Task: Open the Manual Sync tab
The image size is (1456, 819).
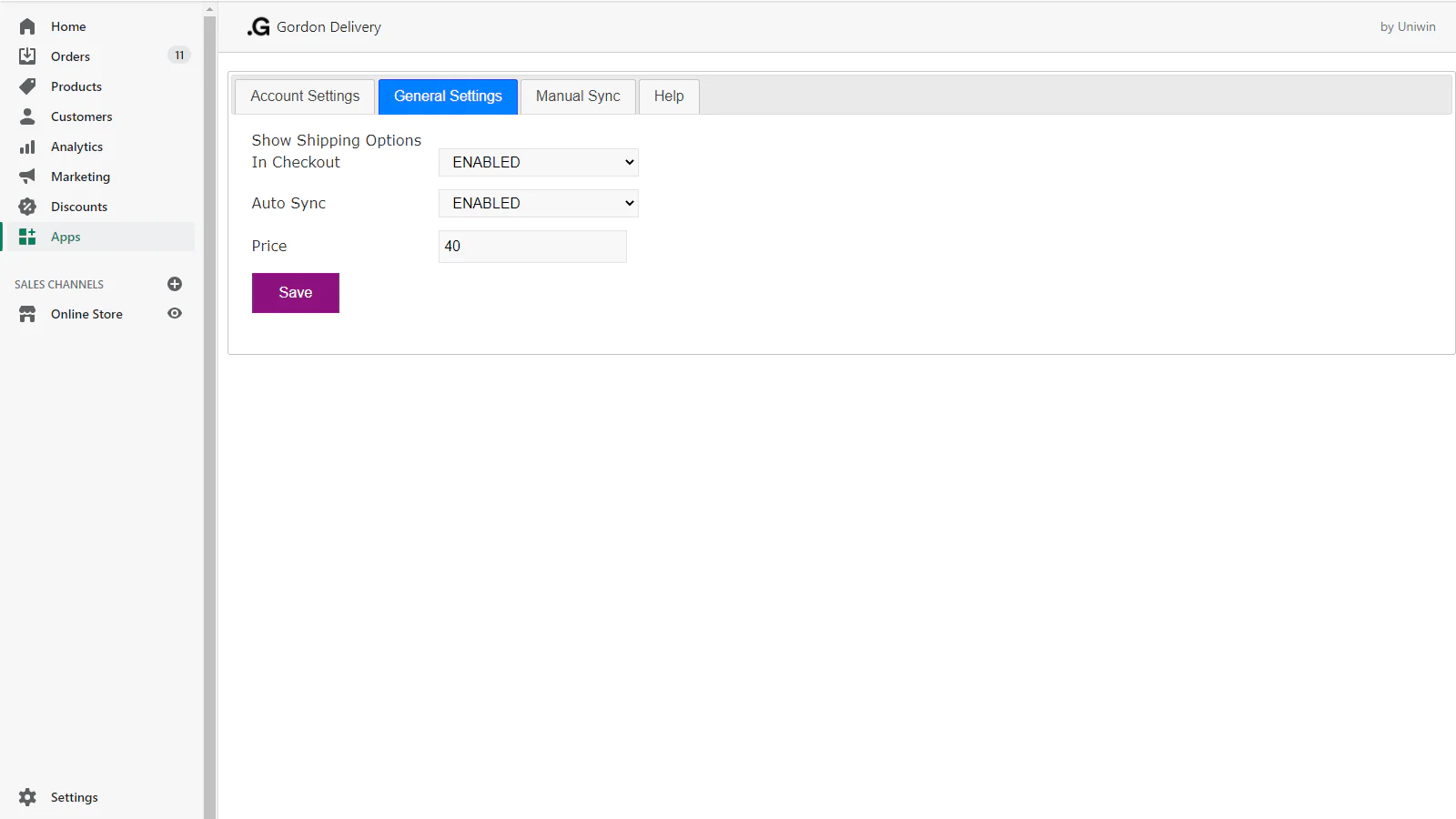Action: [x=578, y=96]
